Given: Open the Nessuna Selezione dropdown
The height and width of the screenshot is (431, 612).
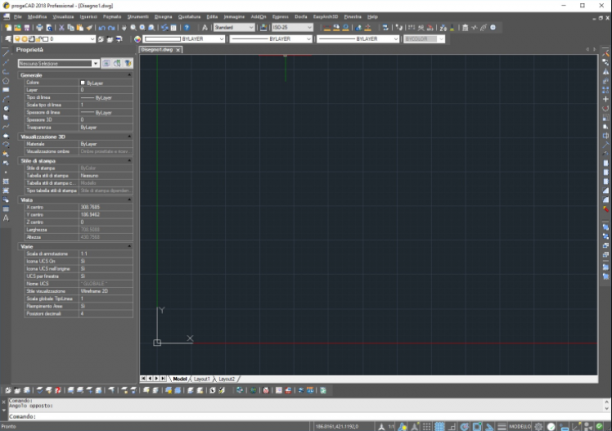Looking at the screenshot, I should pyautogui.click(x=58, y=63).
